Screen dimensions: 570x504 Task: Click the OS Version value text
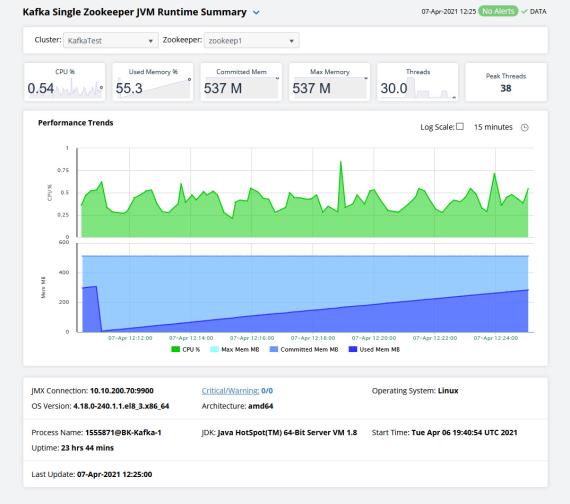121,406
